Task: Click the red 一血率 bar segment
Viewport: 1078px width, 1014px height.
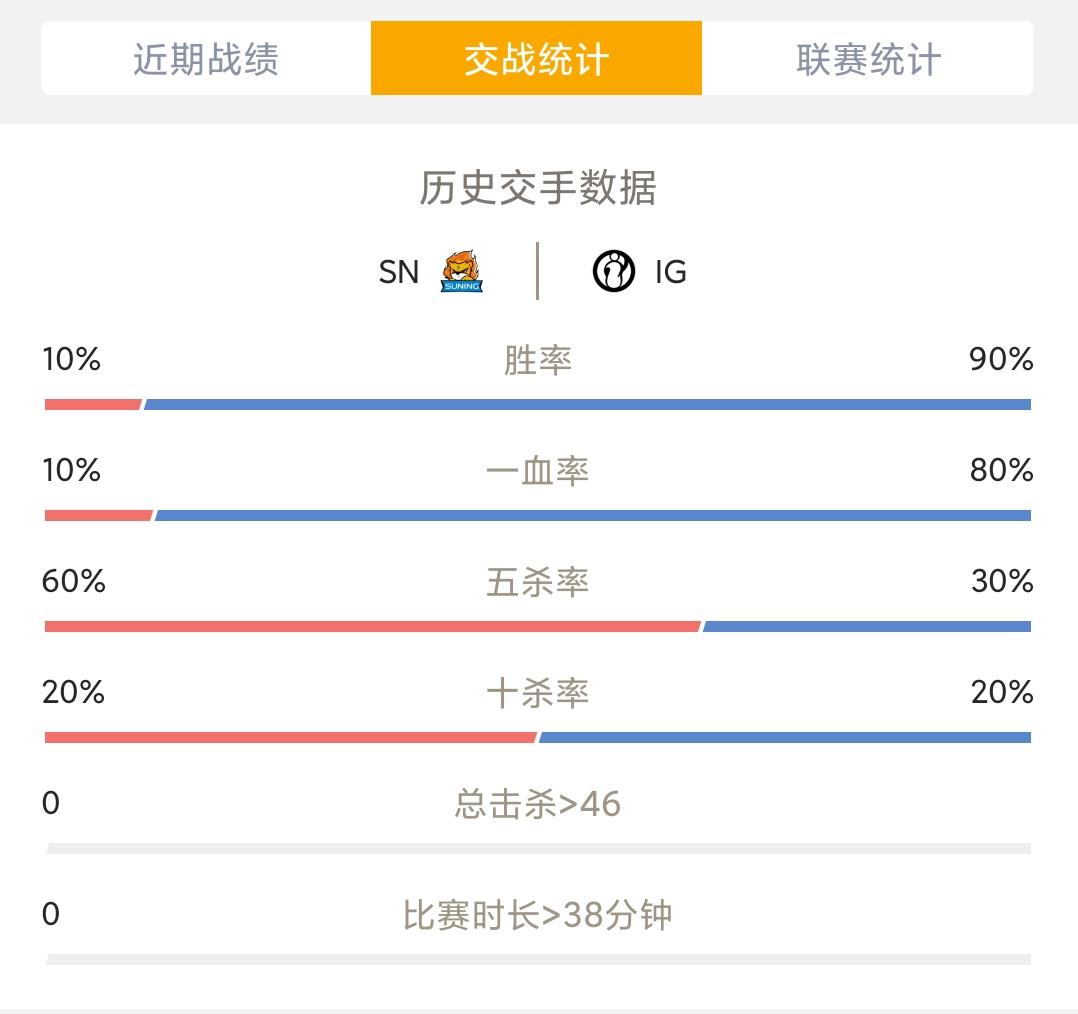Action: 98,516
